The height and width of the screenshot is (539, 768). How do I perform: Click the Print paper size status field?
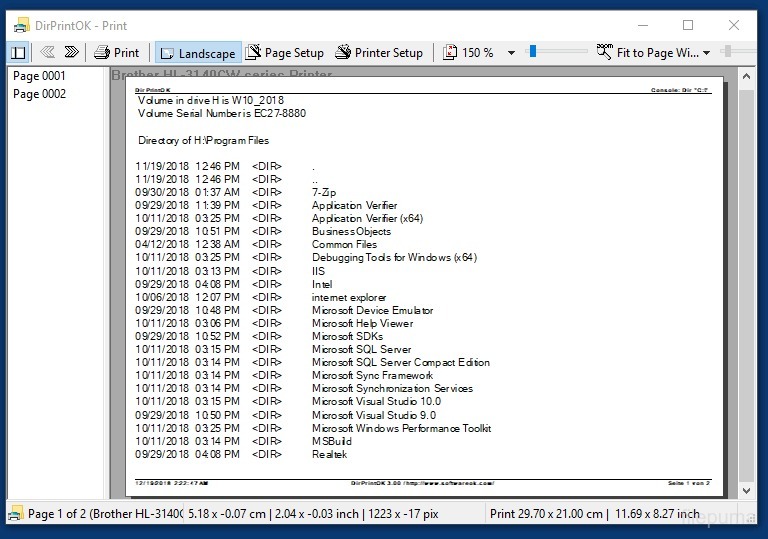(546, 514)
